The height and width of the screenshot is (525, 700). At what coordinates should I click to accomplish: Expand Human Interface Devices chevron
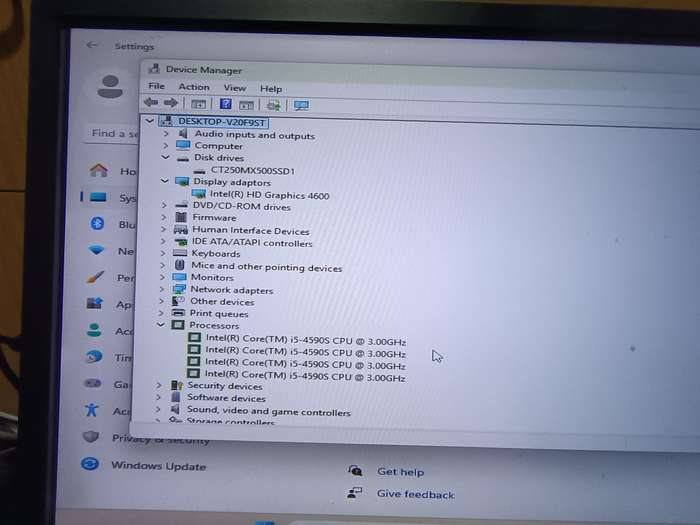(x=163, y=229)
